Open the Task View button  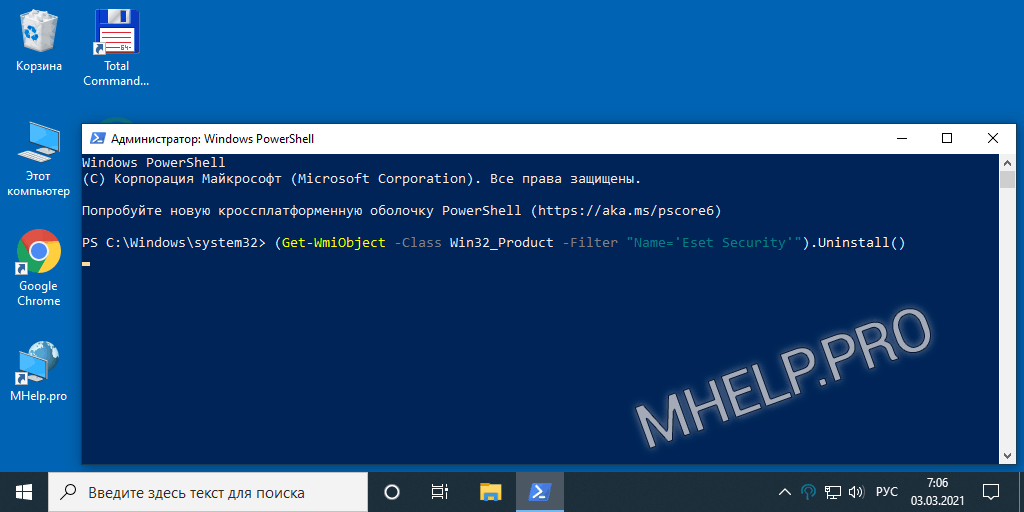pos(440,492)
